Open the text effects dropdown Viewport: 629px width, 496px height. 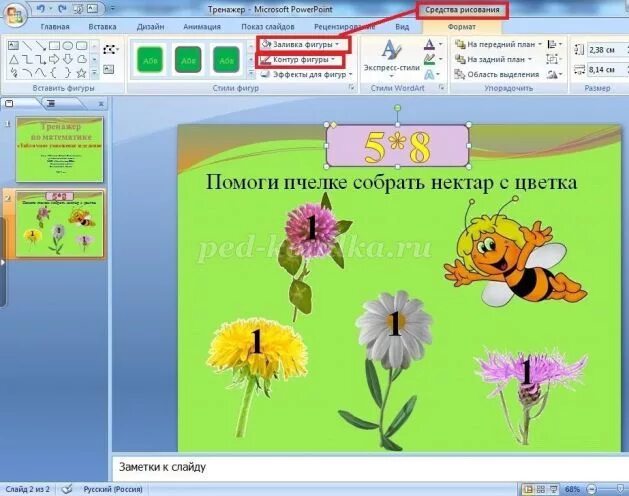pyautogui.click(x=434, y=74)
